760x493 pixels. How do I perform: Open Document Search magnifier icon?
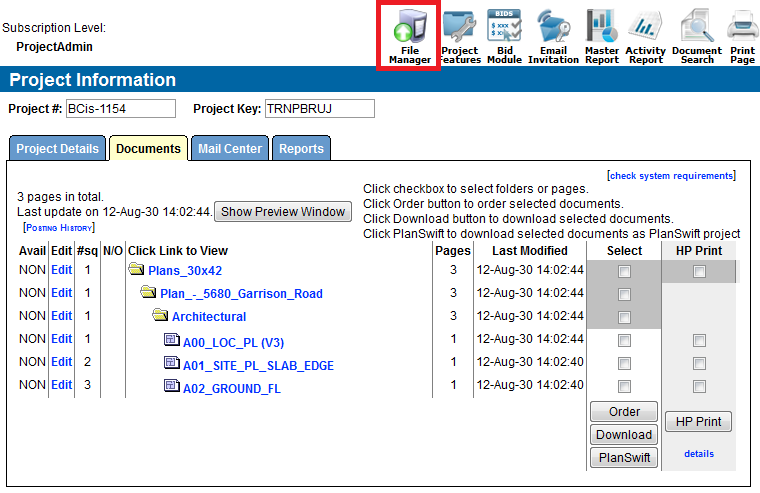[x=697, y=36]
